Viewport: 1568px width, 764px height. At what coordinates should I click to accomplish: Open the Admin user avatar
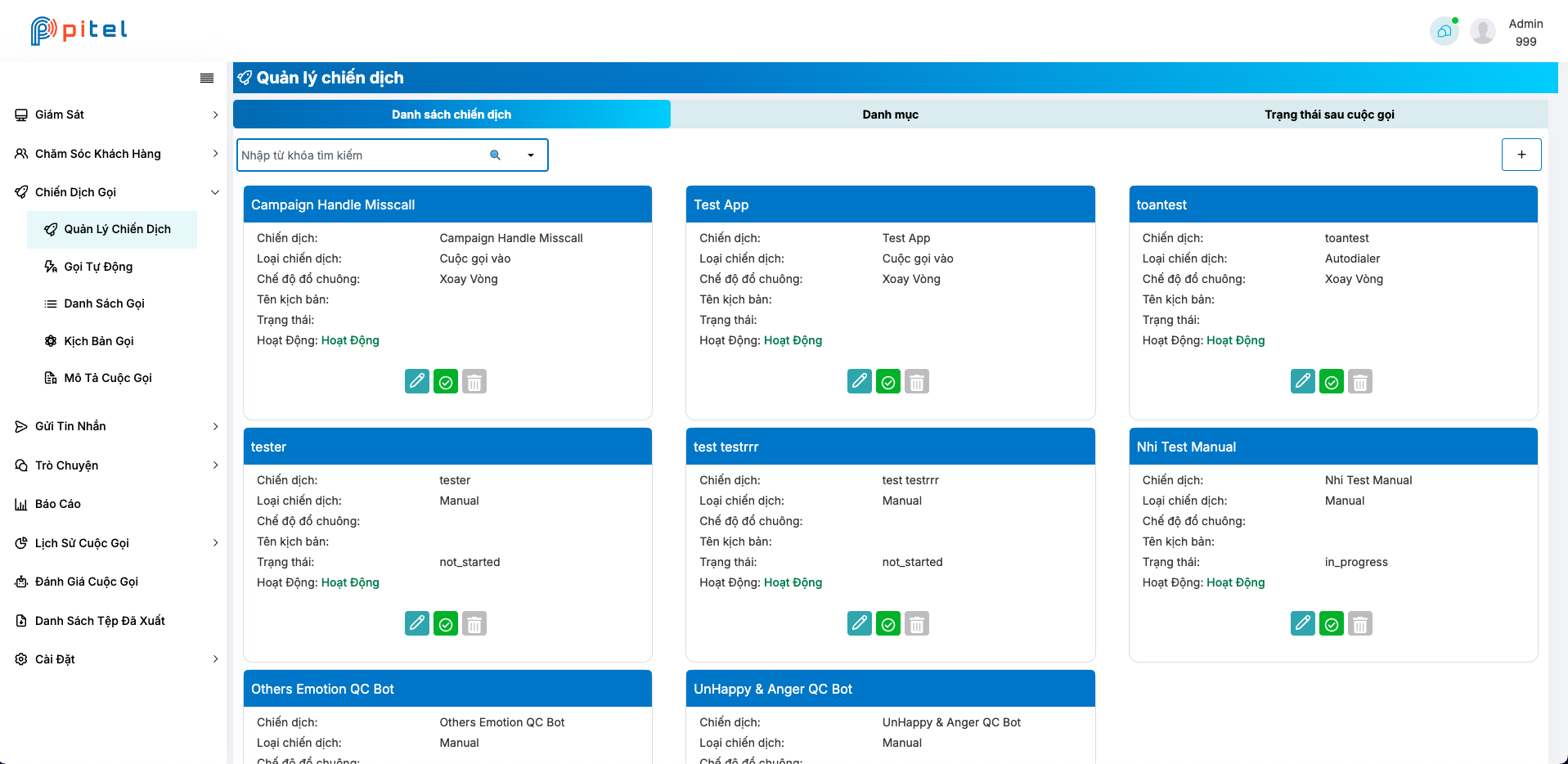[1483, 32]
